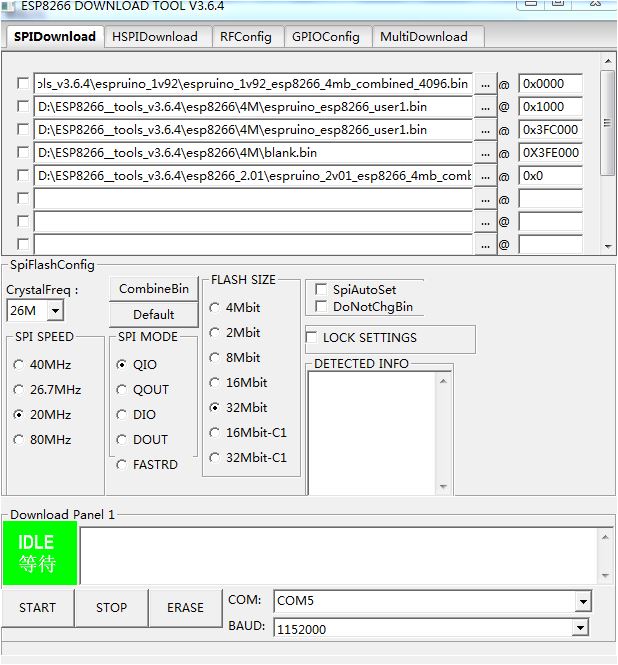This screenshot has width=618, height=665.
Task: Tick the DoNotChgBin checkbox
Action: [321, 307]
